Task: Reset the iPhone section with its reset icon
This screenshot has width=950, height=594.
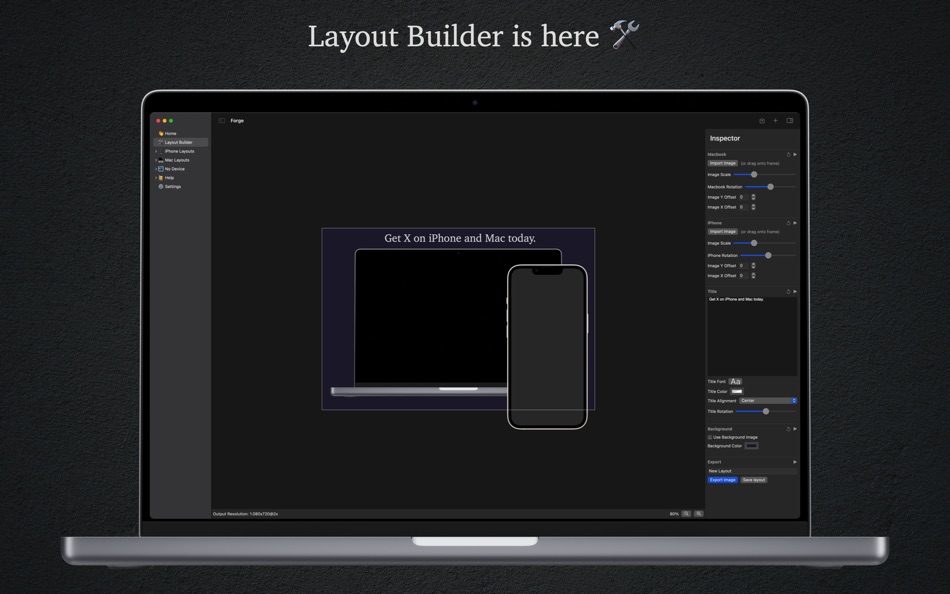Action: click(x=787, y=223)
